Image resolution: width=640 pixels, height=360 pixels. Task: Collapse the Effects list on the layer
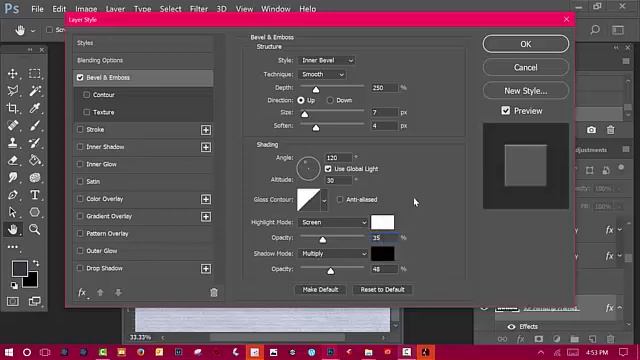620,307
